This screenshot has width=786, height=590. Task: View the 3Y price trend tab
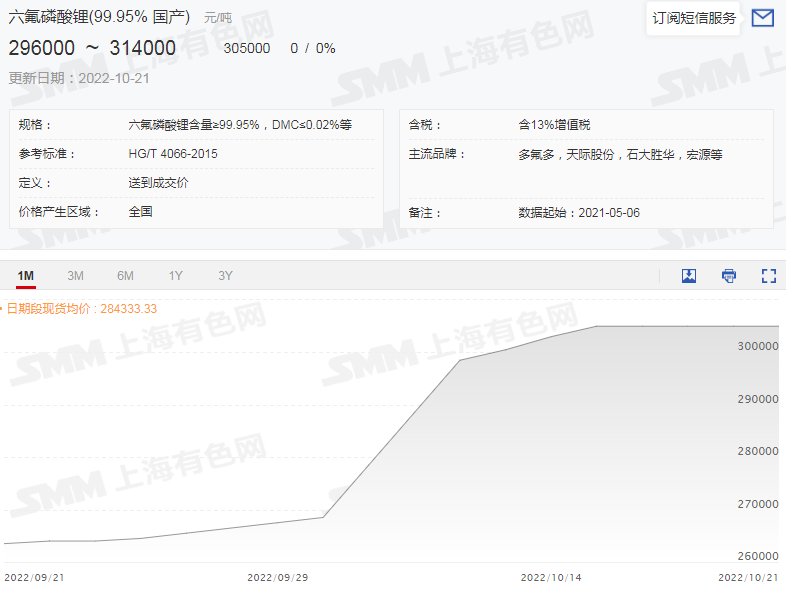point(225,276)
